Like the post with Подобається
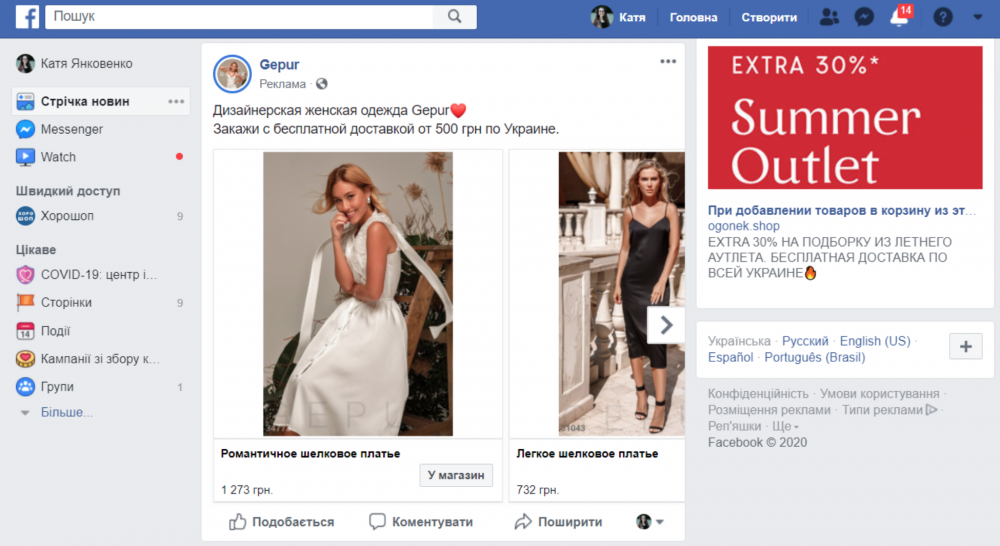The height and width of the screenshot is (546, 1000). (x=281, y=522)
